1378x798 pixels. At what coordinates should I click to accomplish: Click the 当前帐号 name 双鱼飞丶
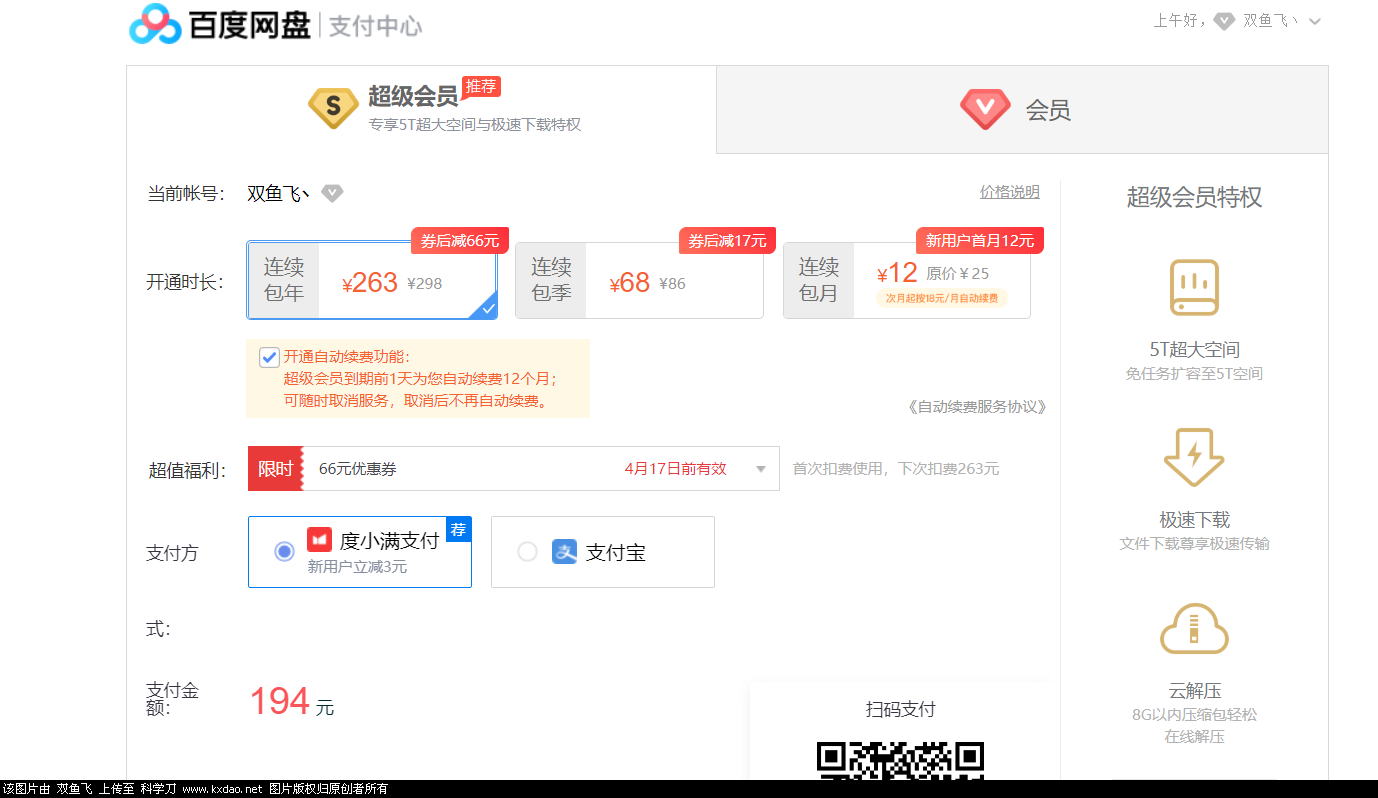pyautogui.click(x=278, y=193)
